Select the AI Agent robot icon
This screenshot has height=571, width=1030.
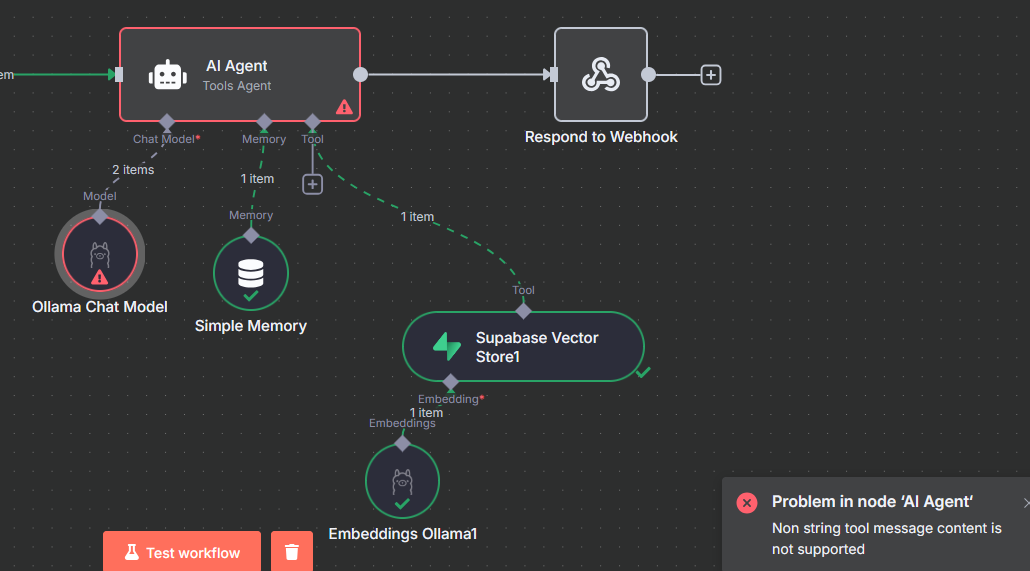[x=168, y=75]
